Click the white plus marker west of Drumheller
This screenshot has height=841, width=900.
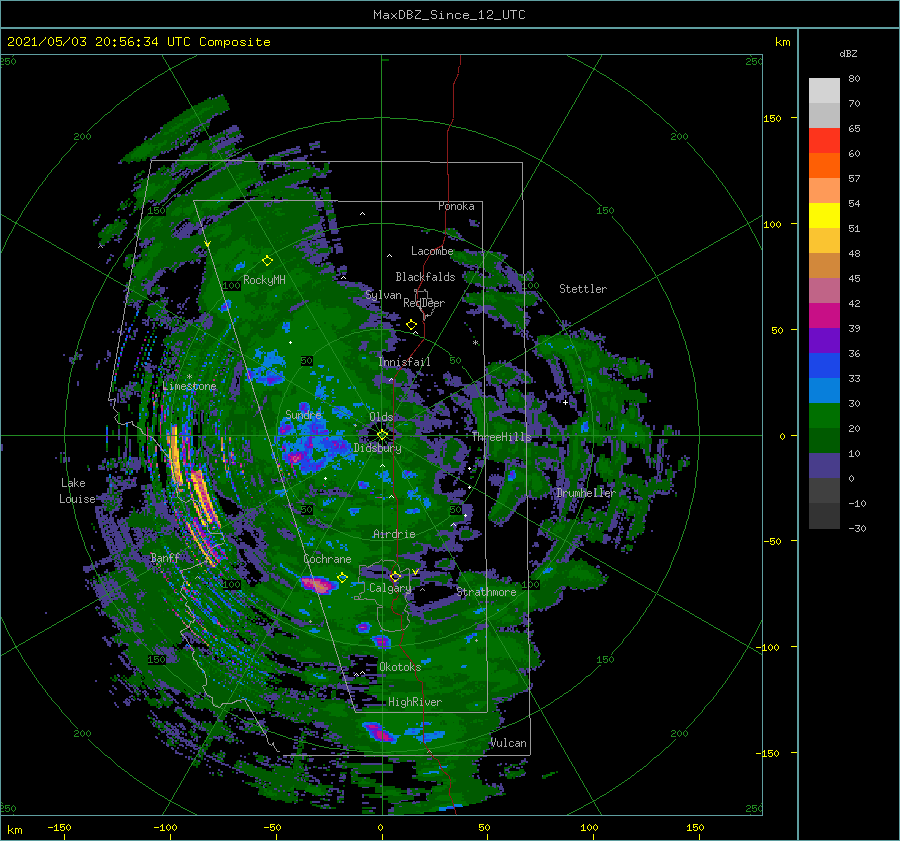pyautogui.click(x=565, y=402)
